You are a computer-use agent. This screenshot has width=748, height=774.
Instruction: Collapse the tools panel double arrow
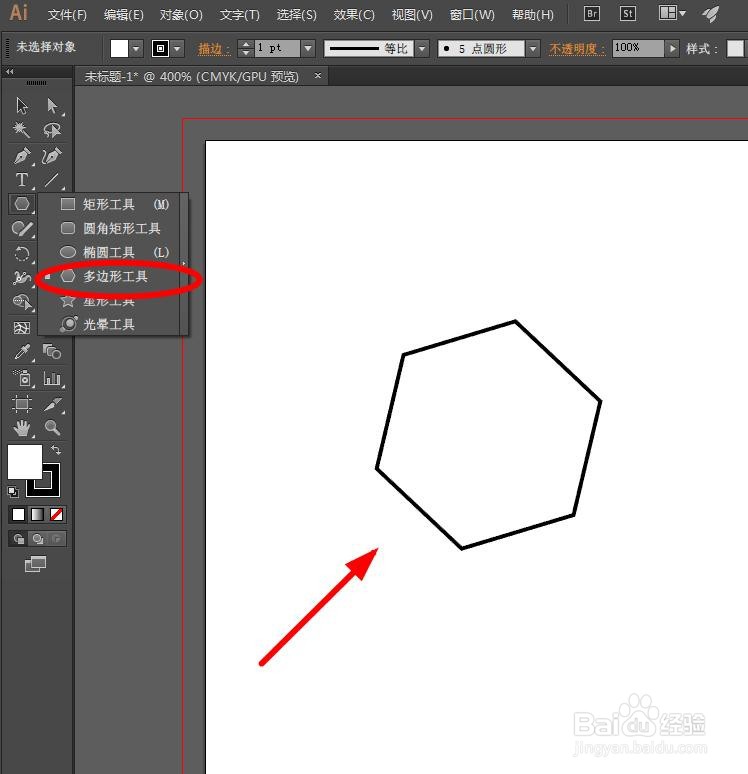10,72
